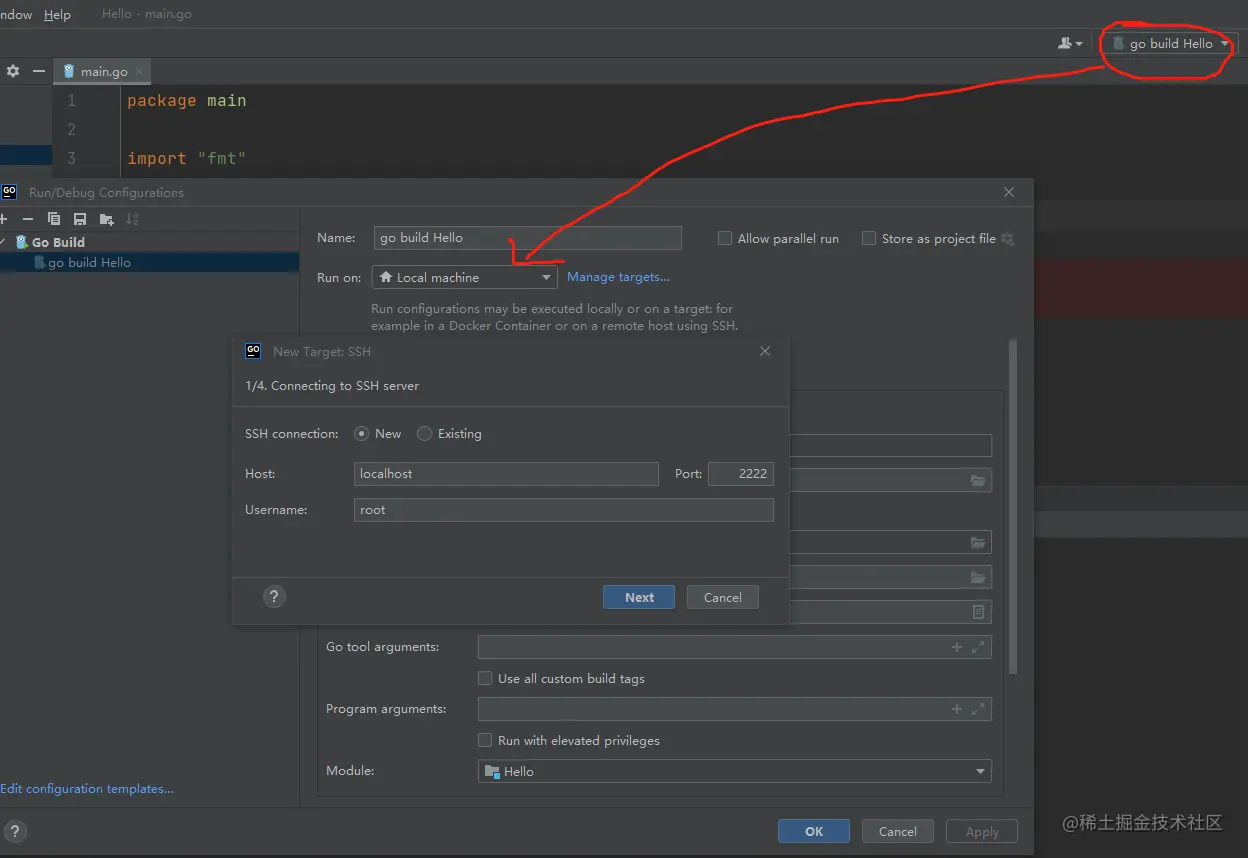
Task: Collapse the Go Build tree node
Action: click(3, 242)
